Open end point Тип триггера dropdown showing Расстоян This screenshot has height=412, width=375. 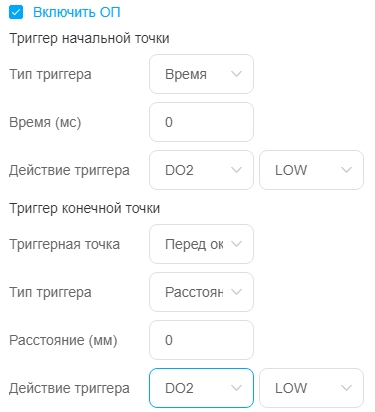point(201,292)
